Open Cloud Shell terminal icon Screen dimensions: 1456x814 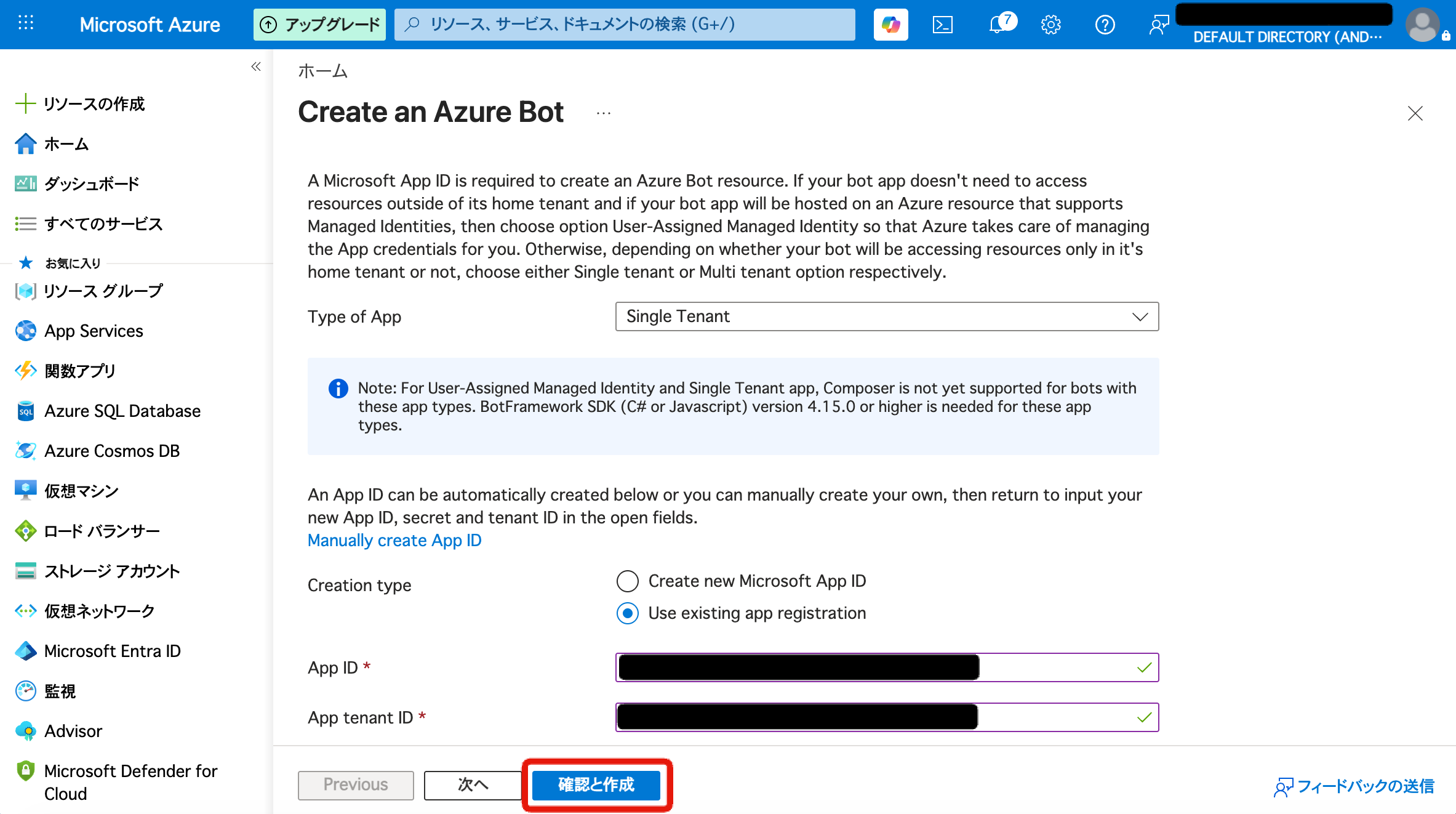942,25
